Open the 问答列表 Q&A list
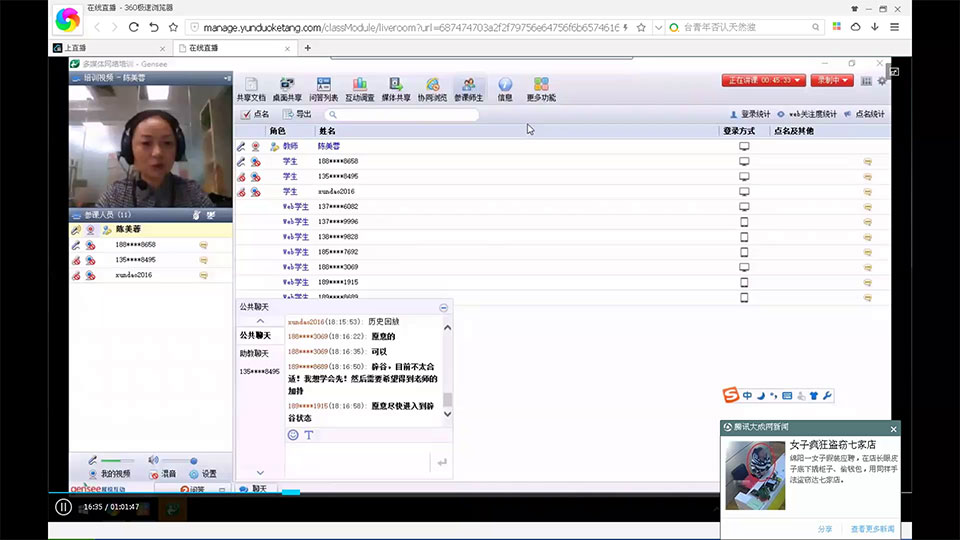 click(323, 89)
